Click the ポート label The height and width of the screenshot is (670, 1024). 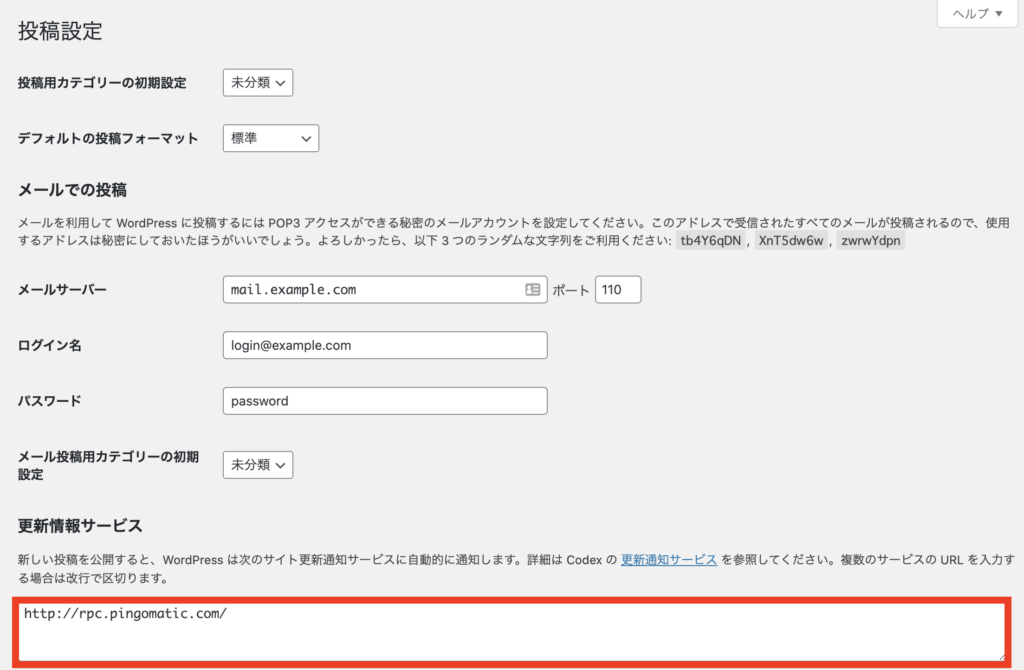[571, 290]
